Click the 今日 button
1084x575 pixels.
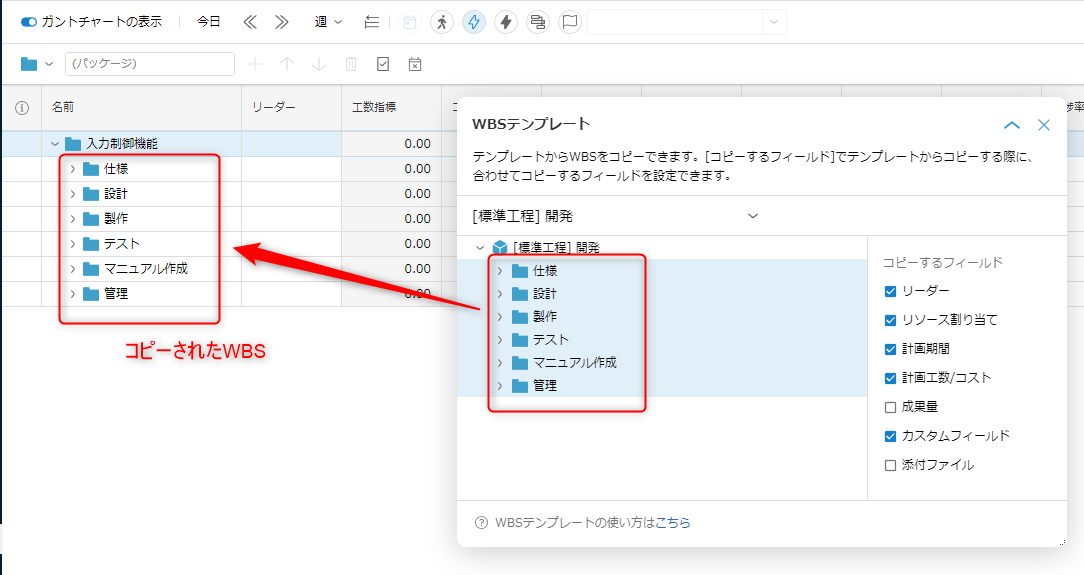pyautogui.click(x=208, y=22)
